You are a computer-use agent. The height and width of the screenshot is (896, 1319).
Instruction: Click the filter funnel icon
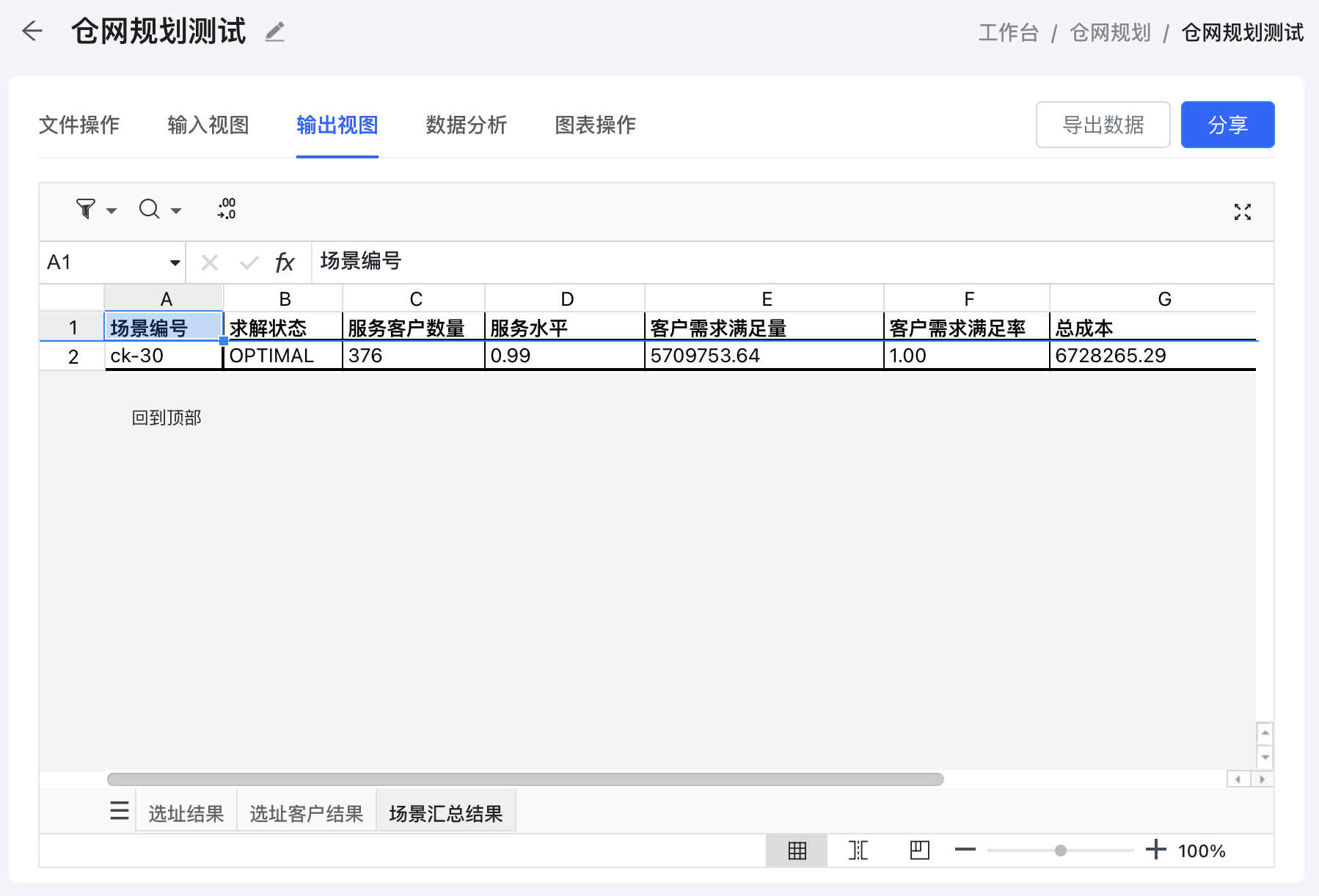pyautogui.click(x=86, y=210)
